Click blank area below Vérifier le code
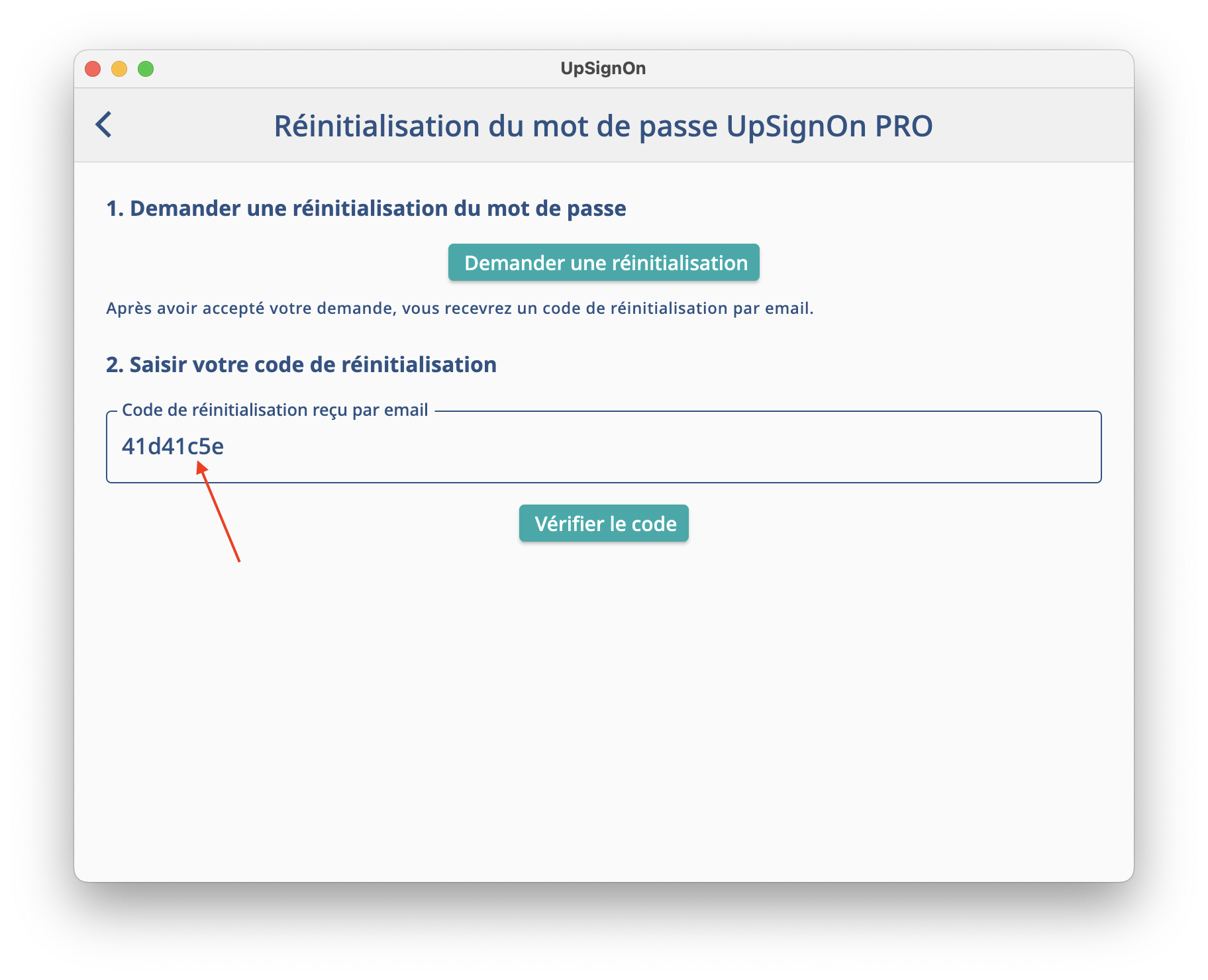The width and height of the screenshot is (1208, 980). click(603, 695)
